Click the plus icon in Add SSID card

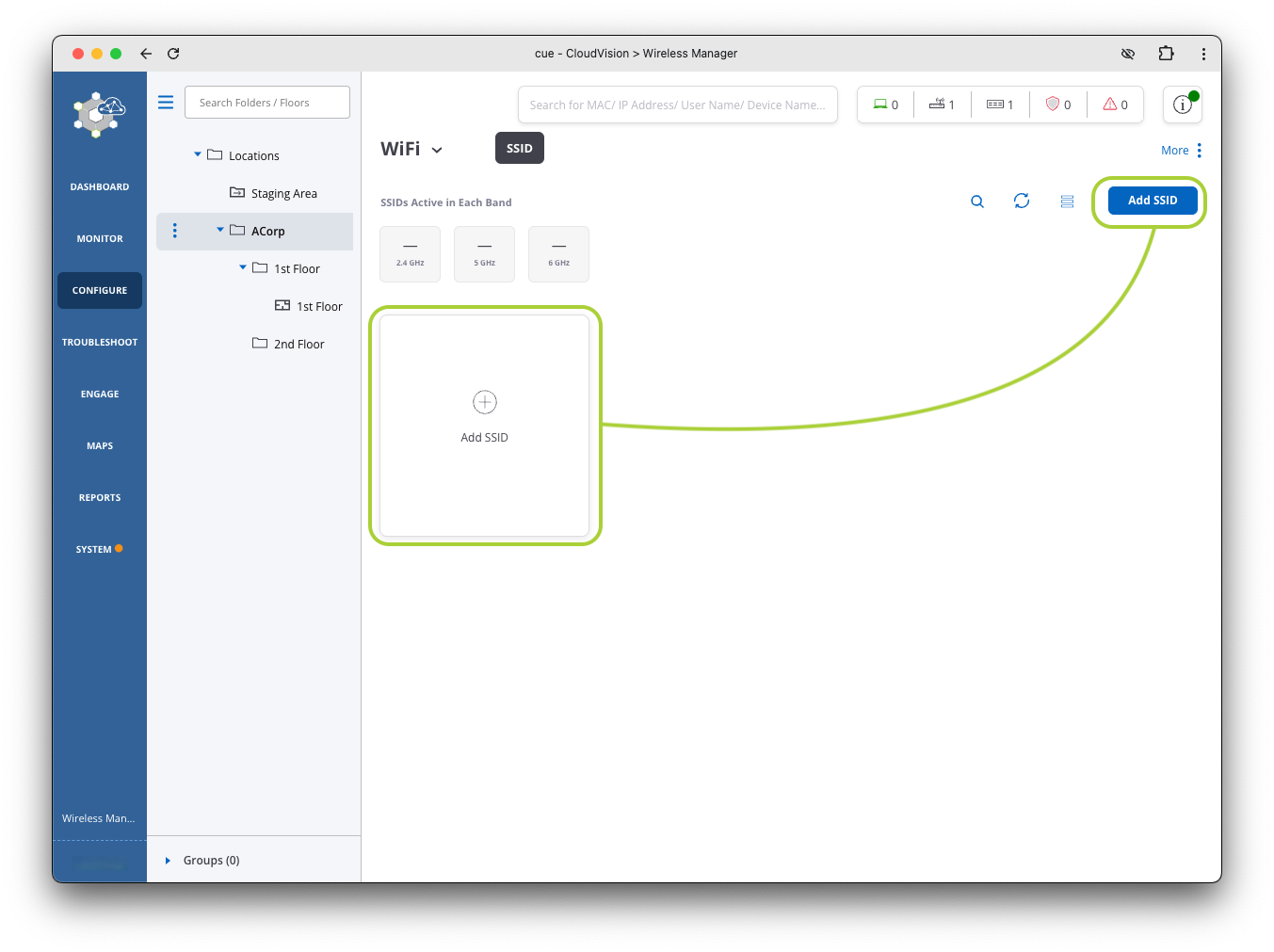click(484, 403)
